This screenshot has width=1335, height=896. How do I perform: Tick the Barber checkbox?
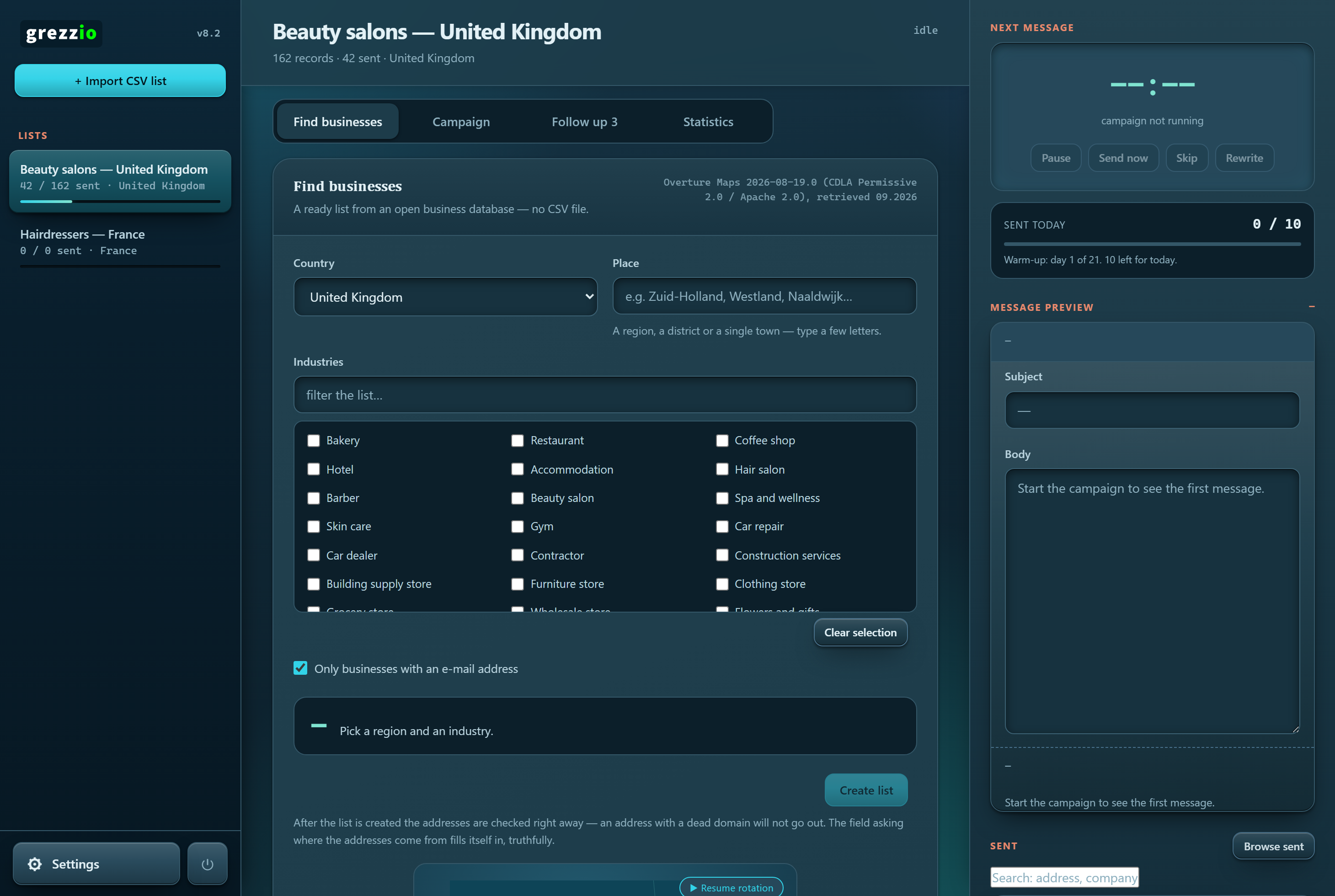tap(313, 498)
